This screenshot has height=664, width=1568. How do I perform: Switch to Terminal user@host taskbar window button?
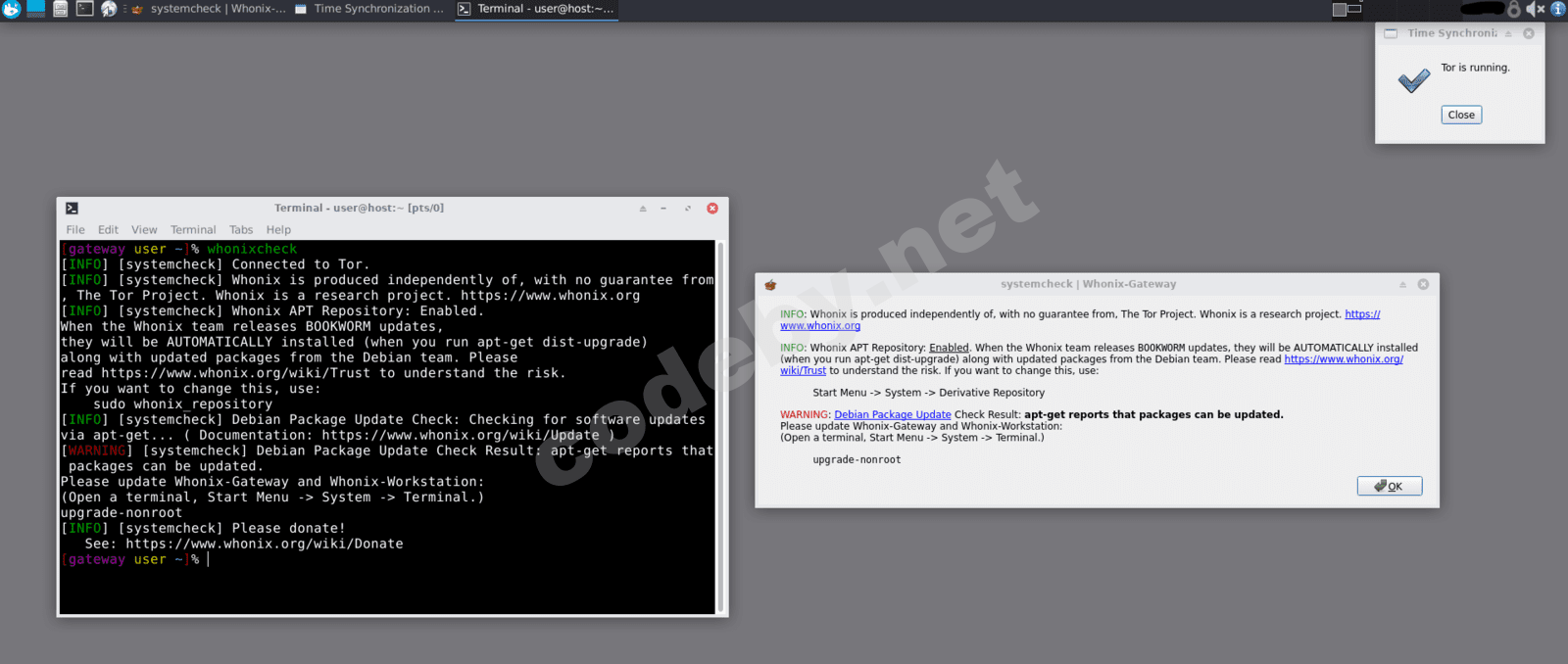click(536, 9)
